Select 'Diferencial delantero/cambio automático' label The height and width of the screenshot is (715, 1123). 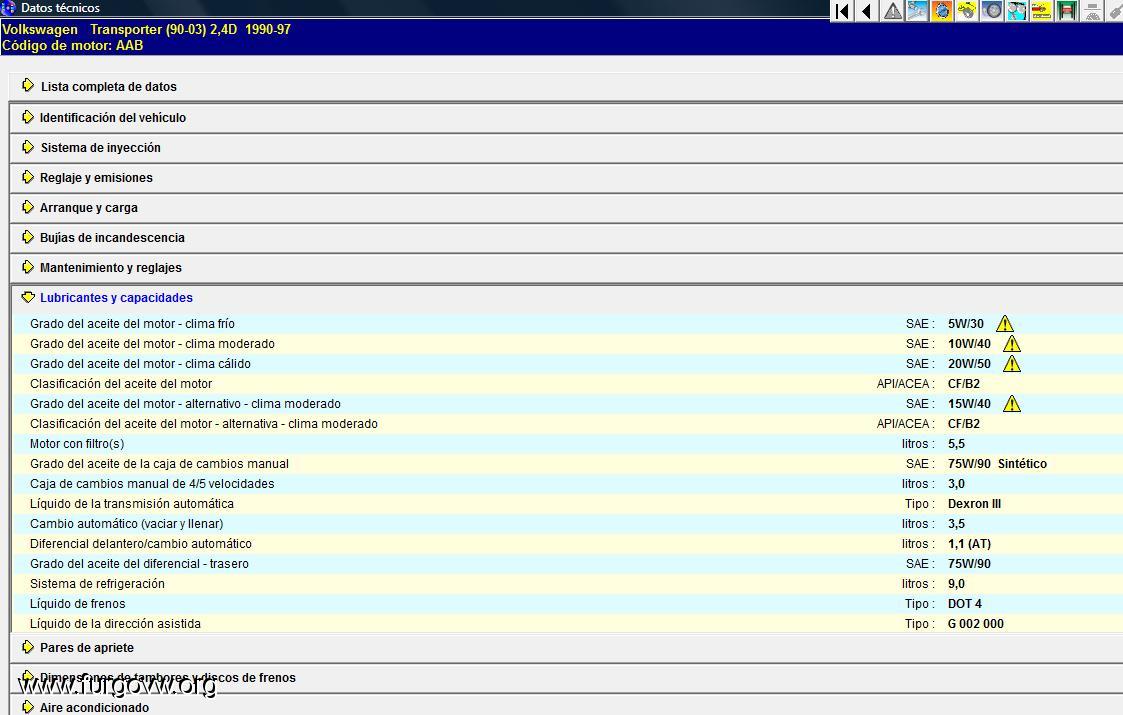click(140, 544)
